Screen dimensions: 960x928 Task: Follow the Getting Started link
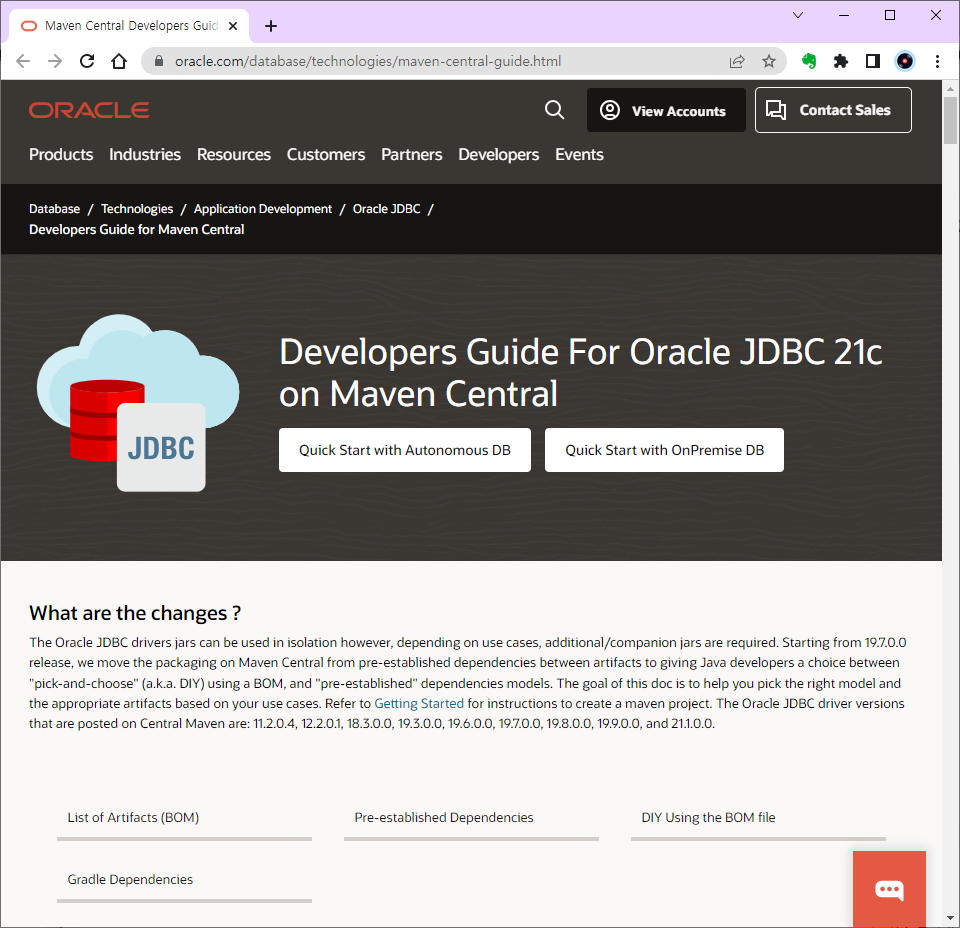(419, 703)
